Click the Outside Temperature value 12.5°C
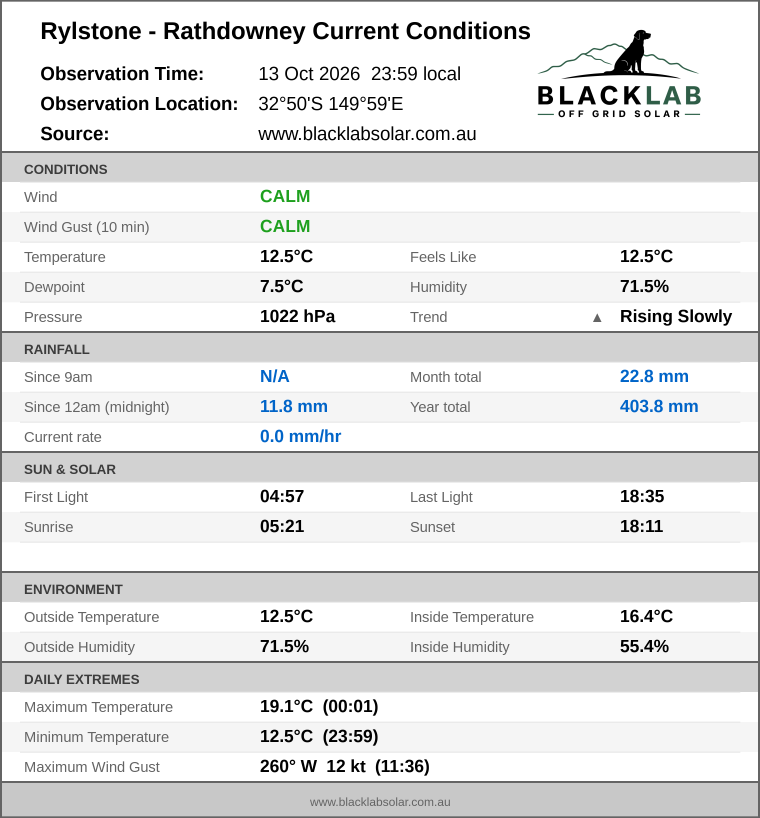 (x=286, y=616)
